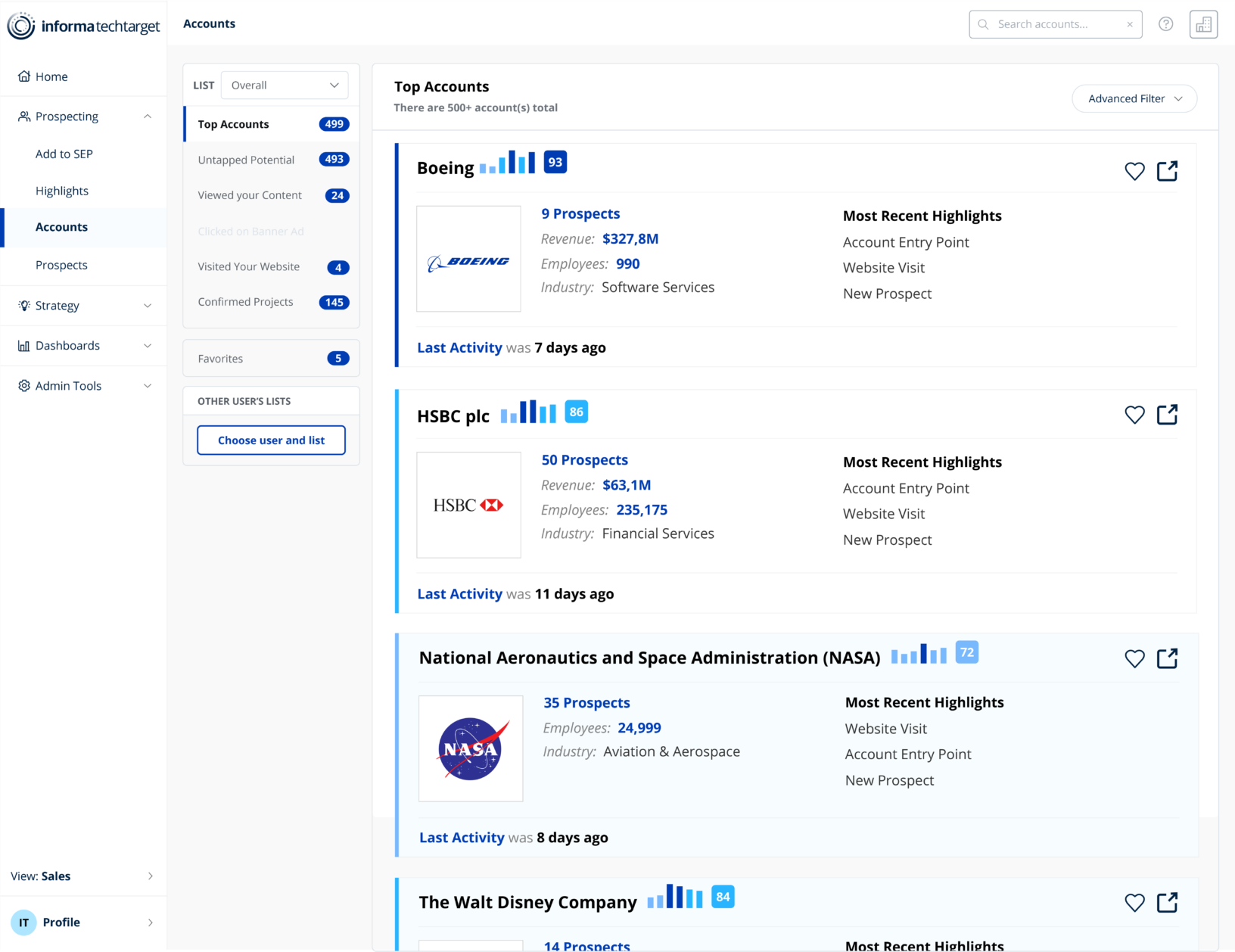Image resolution: width=1235 pixels, height=952 pixels.
Task: Click Walt Disney score badge 84
Action: point(723,897)
